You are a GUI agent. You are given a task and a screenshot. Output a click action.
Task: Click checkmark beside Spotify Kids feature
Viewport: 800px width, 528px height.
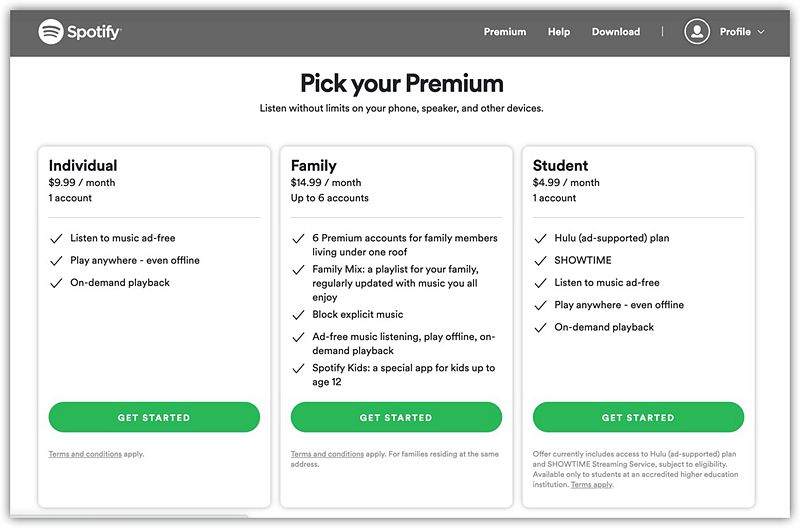298,369
